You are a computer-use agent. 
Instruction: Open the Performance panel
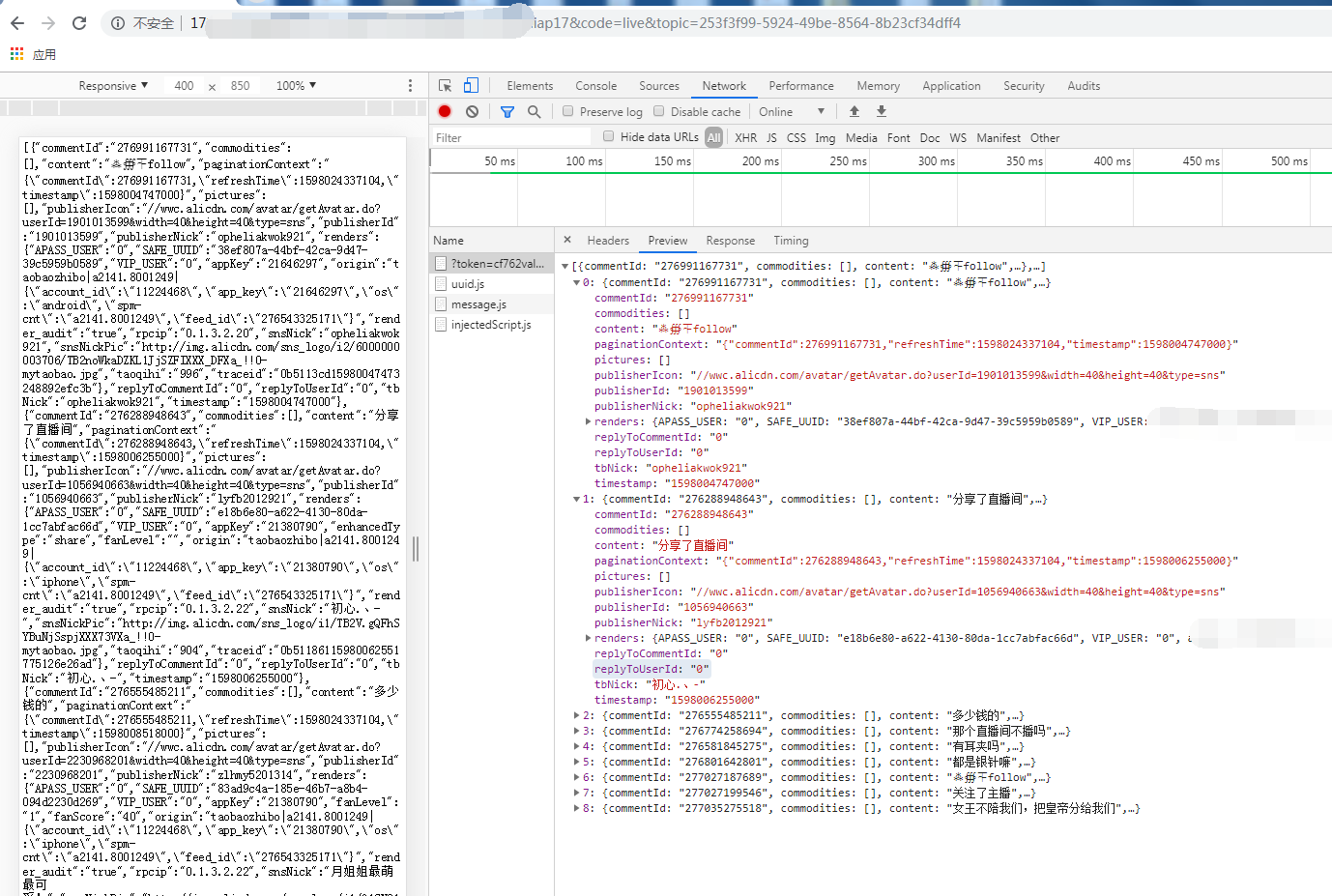pyautogui.click(x=801, y=86)
